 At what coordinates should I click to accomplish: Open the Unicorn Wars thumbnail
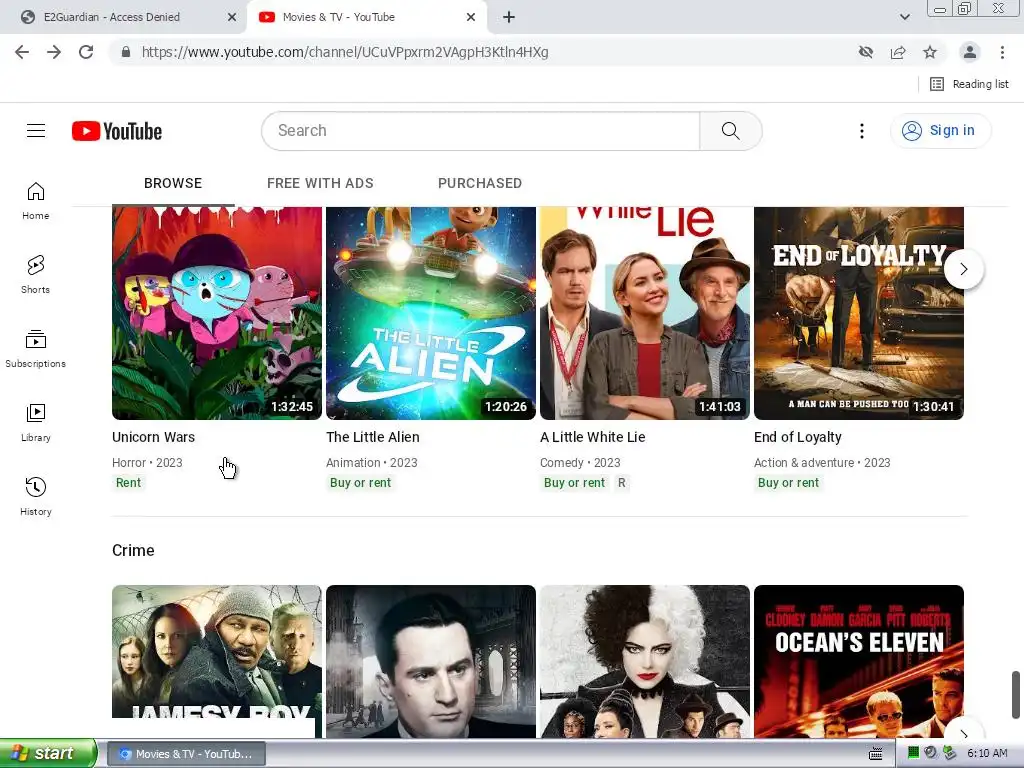point(217,313)
